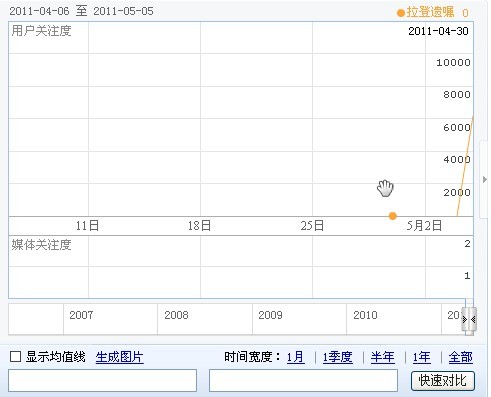Select 2008 on the year timeline
This screenshot has height=397, width=491.
(176, 315)
